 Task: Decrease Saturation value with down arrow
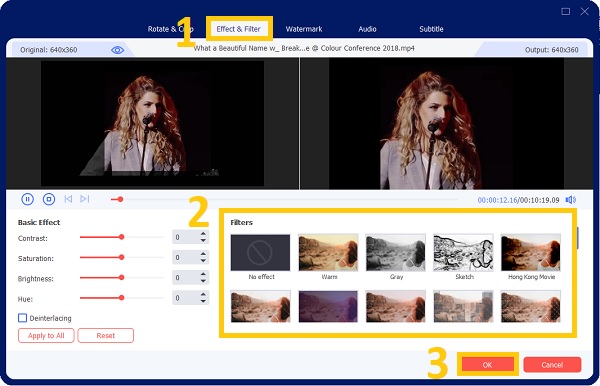tap(203, 261)
